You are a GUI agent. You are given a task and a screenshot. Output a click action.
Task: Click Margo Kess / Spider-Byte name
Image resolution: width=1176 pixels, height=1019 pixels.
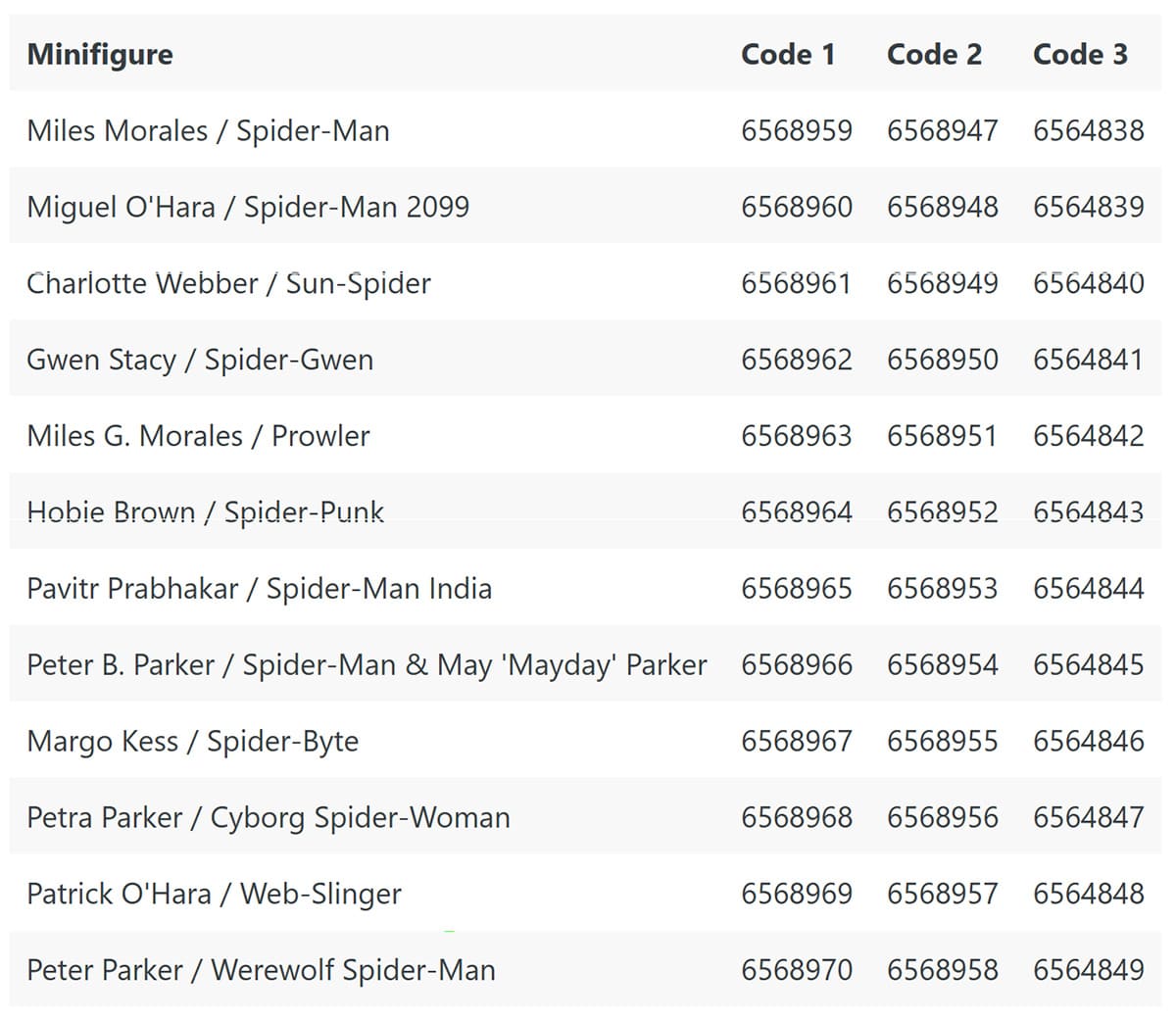(x=192, y=742)
